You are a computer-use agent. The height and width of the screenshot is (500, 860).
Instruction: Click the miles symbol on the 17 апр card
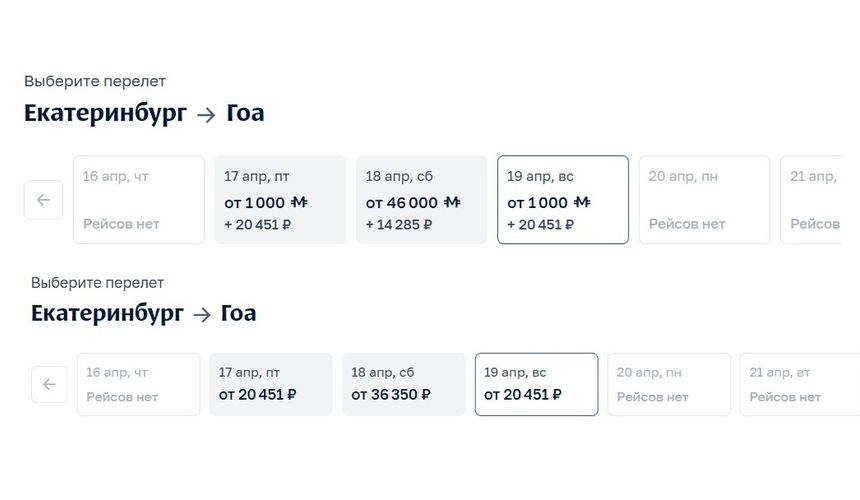298,202
